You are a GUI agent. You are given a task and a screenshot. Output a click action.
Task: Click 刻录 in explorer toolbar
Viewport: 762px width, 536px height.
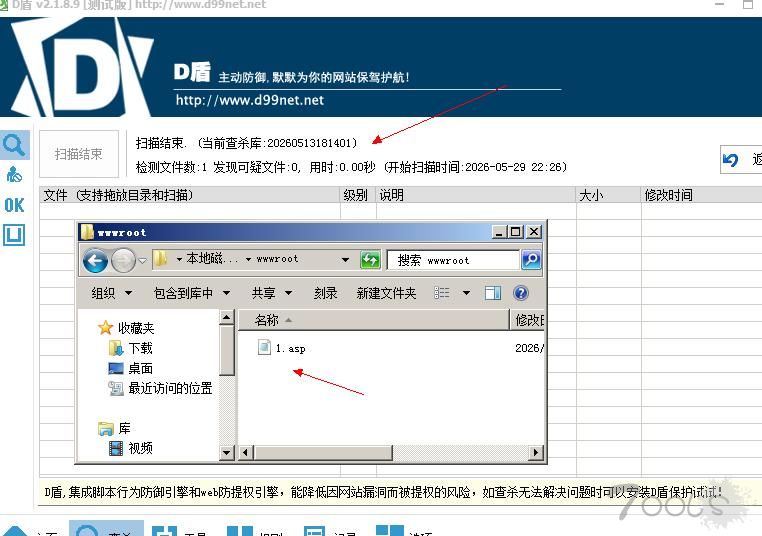(x=325, y=293)
